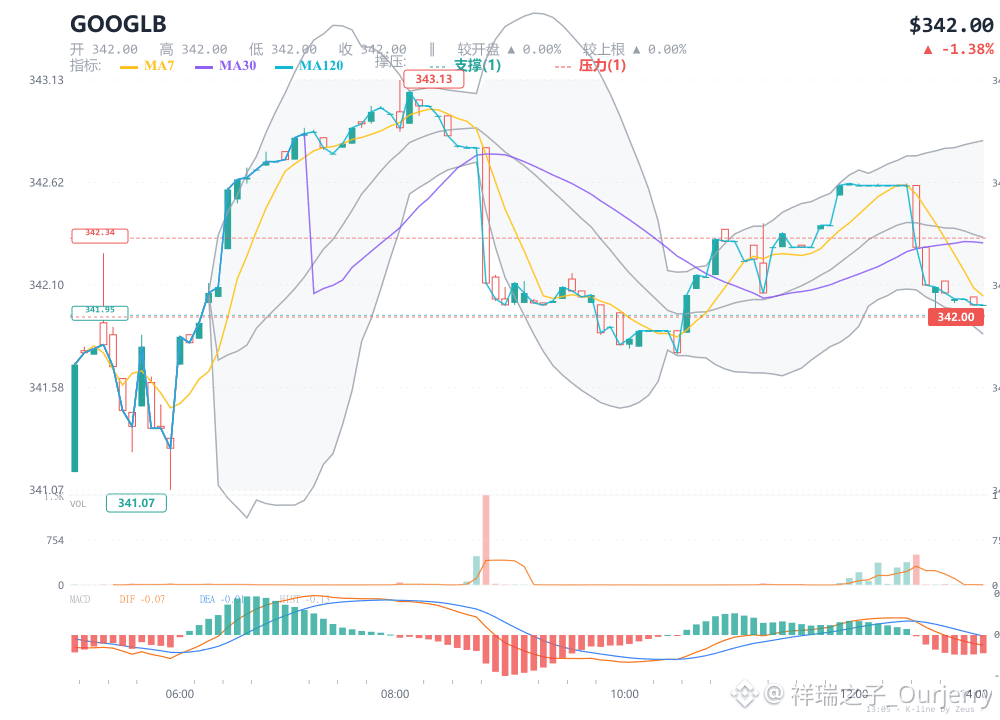Click the GOOGLB ticker title

(x=118, y=24)
